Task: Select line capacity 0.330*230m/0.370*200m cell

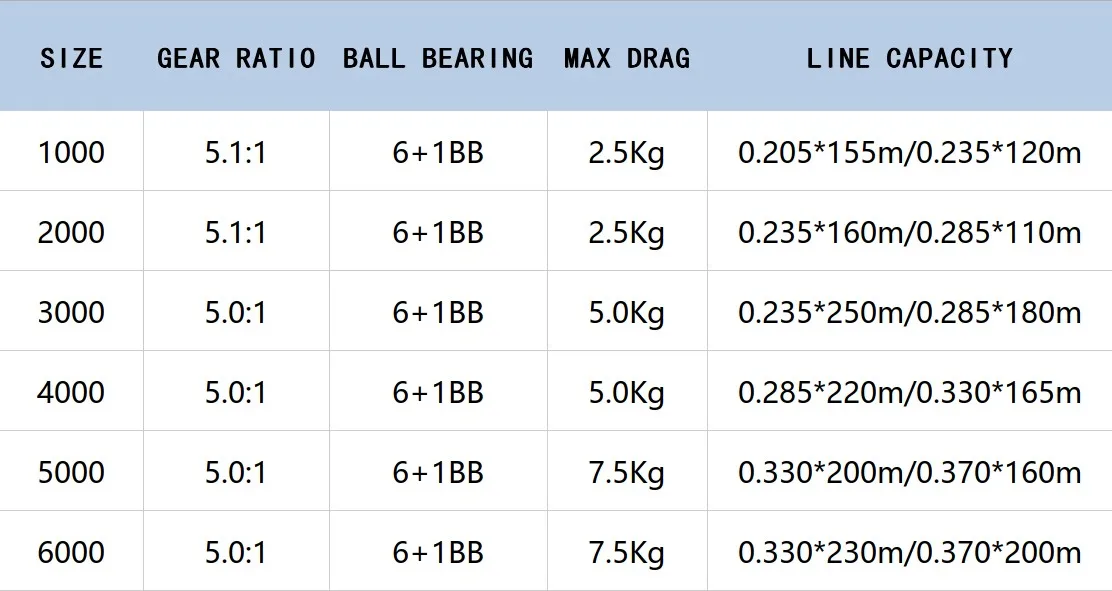Action: pos(910,553)
